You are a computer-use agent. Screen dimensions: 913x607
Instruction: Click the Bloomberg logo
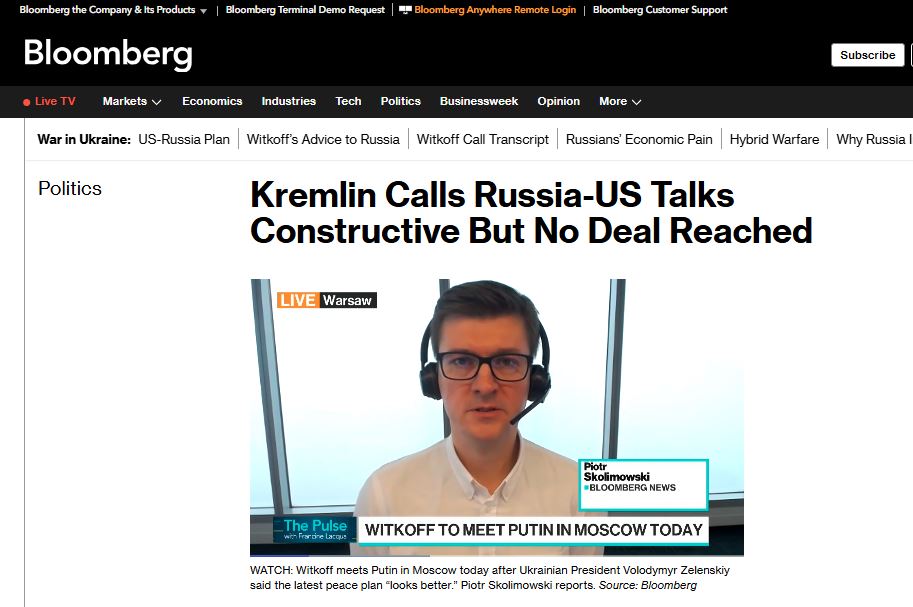[x=108, y=55]
